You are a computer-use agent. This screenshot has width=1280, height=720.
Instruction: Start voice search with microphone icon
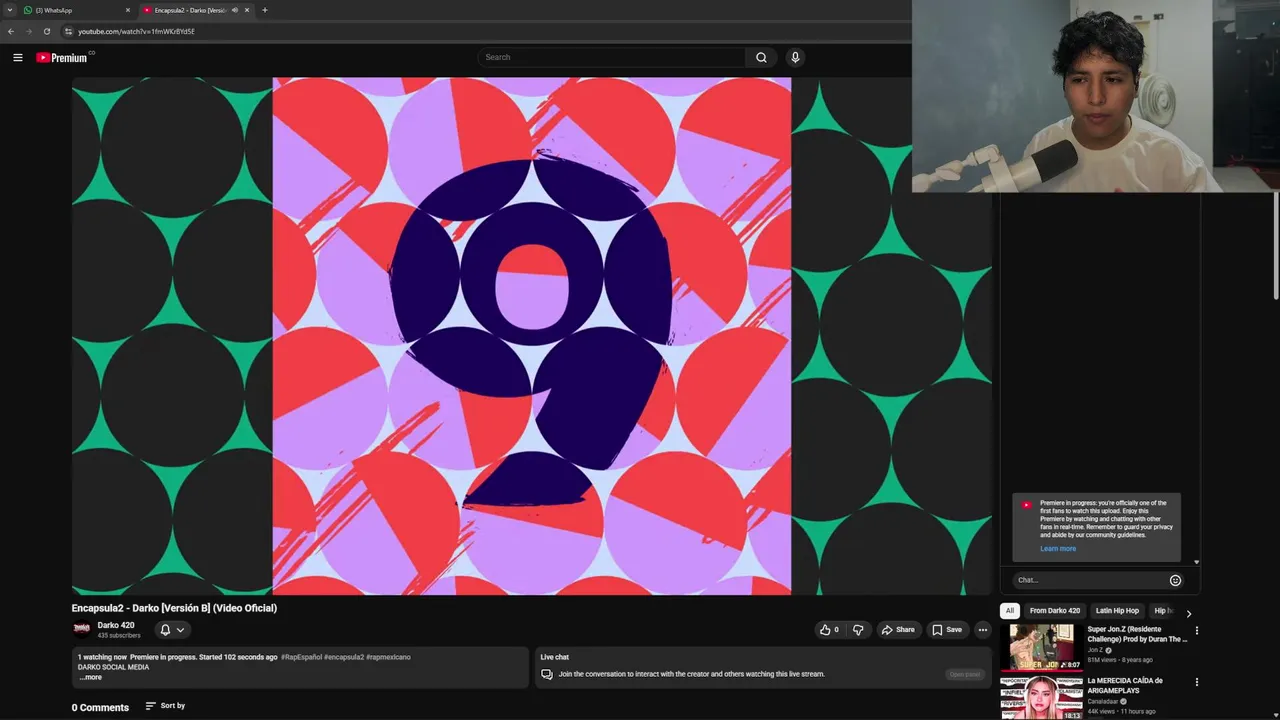pyautogui.click(x=795, y=57)
